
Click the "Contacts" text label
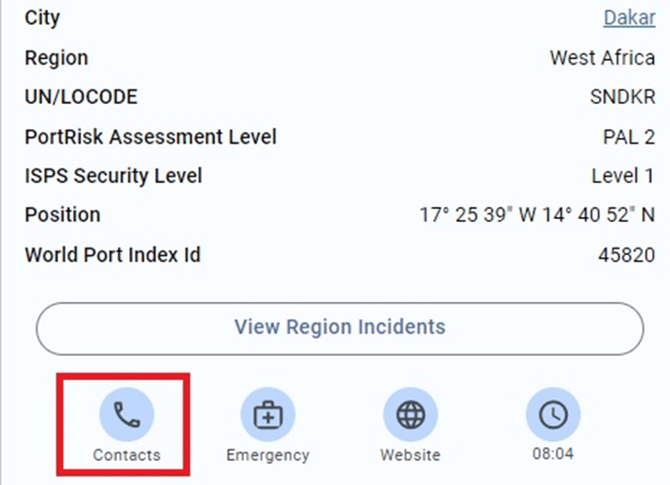tap(126, 455)
